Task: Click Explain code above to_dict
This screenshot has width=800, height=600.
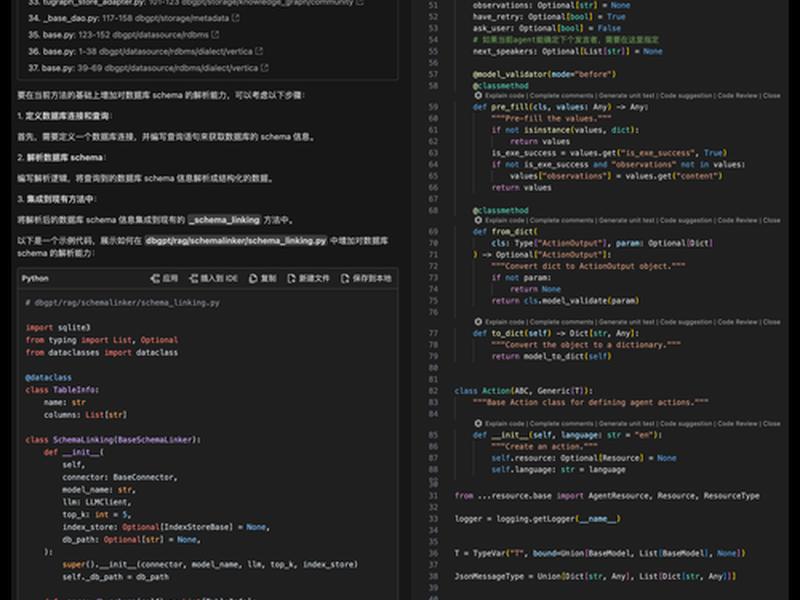Action: point(505,322)
